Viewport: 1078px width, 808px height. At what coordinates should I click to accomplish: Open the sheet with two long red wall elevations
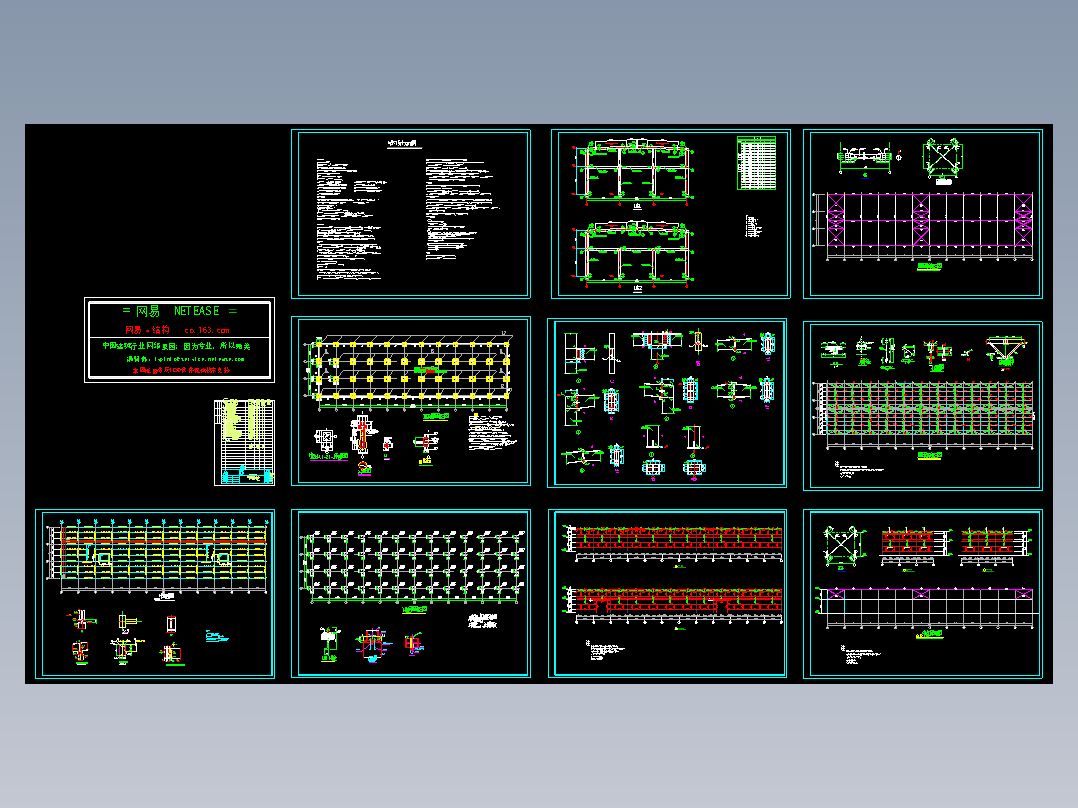point(667,593)
